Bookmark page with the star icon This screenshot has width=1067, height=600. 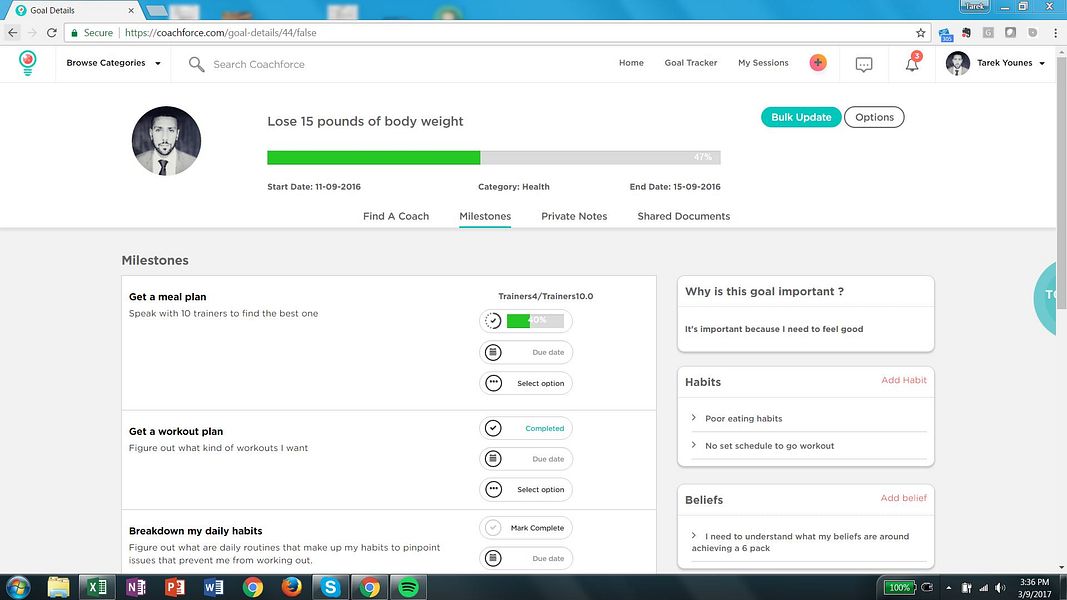(x=921, y=33)
